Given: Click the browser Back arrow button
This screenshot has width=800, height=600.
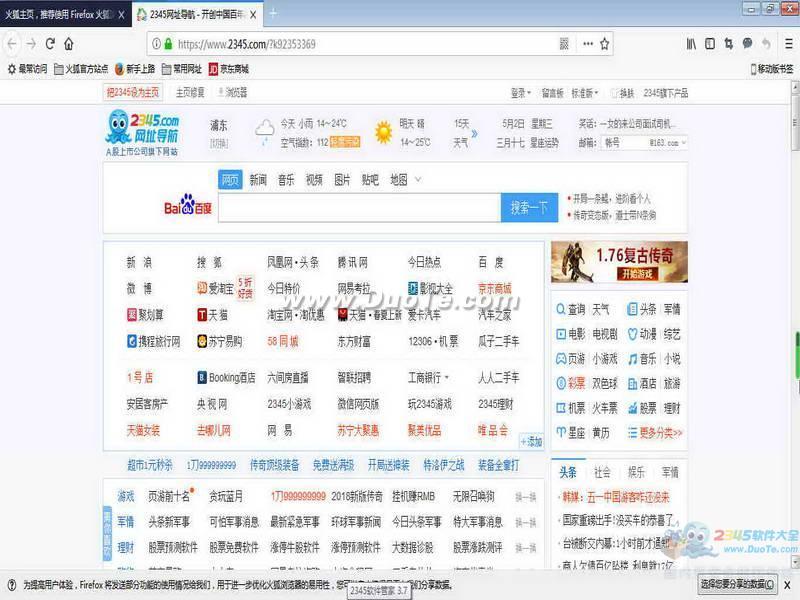Looking at the screenshot, I should click(x=12, y=44).
